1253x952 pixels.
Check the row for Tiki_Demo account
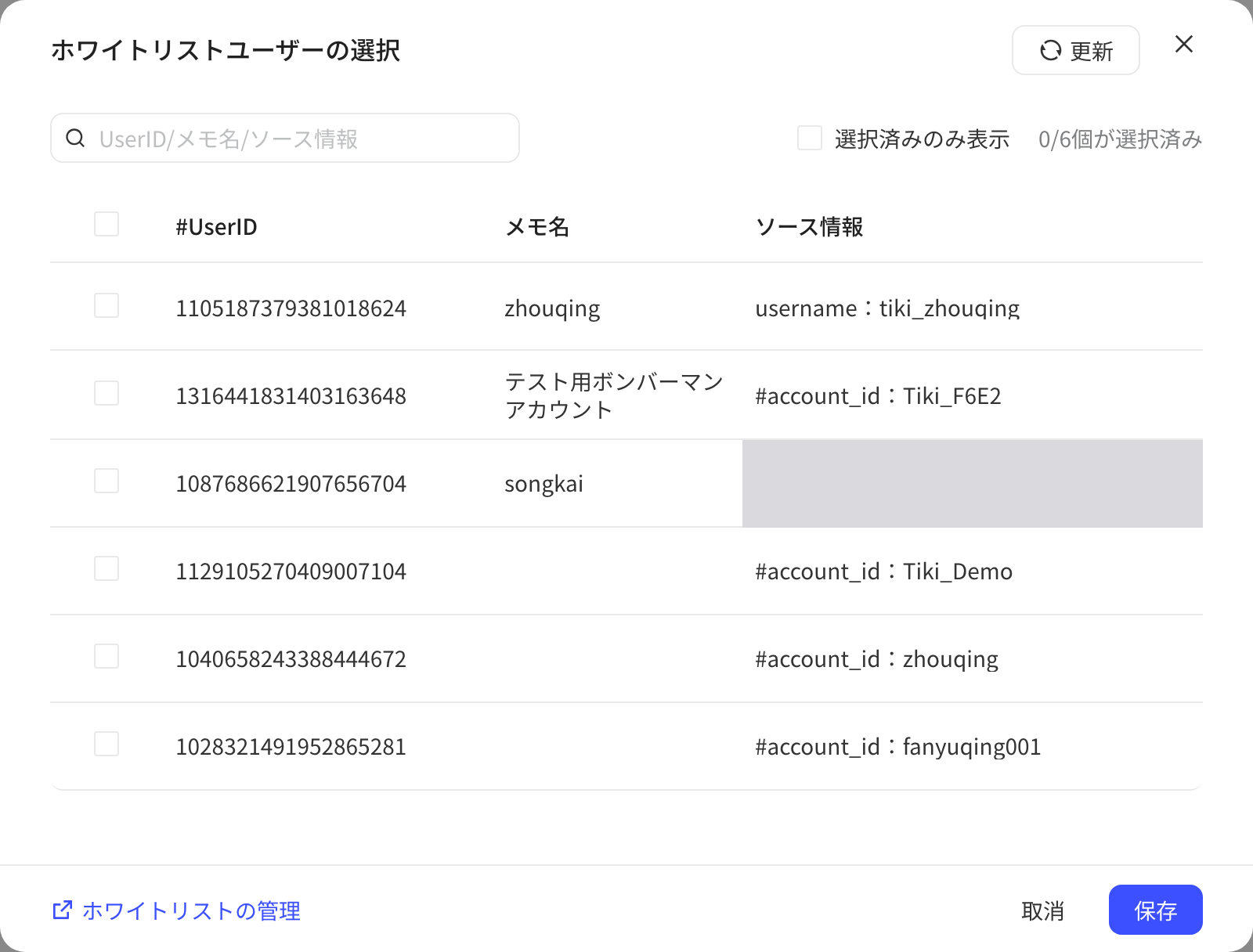[107, 568]
